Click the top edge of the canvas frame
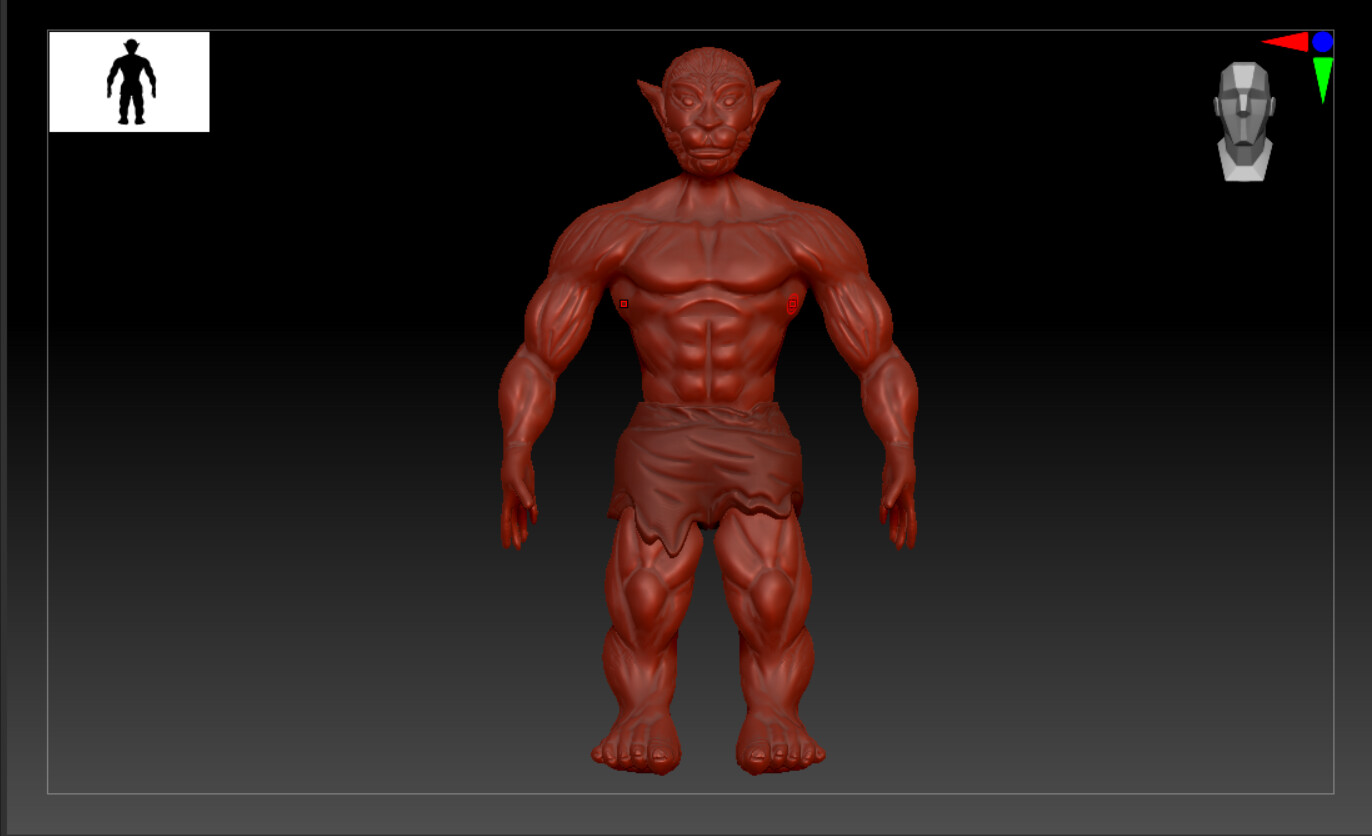1372x836 pixels. point(686,31)
